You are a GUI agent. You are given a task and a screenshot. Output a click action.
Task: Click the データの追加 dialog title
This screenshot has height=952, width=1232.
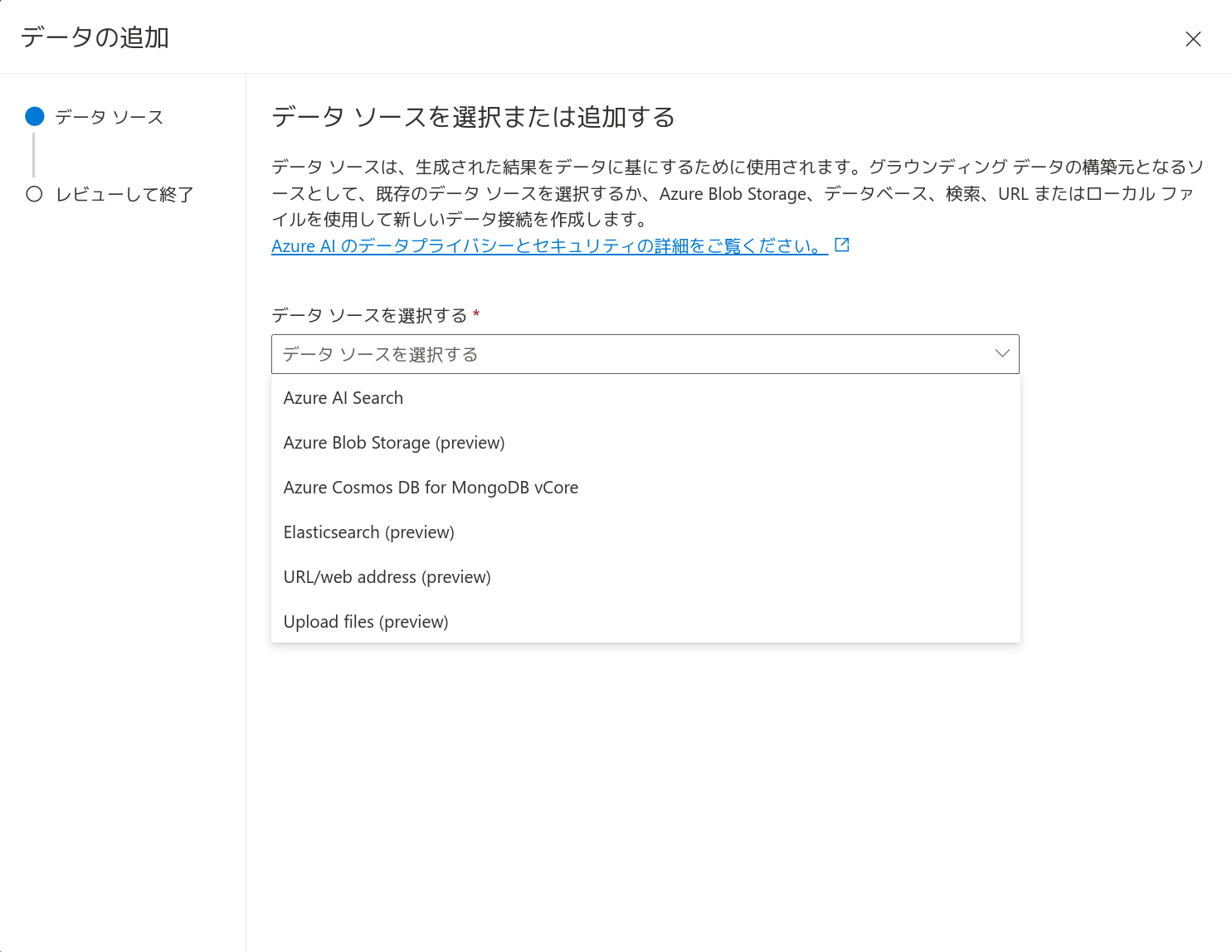(x=95, y=37)
